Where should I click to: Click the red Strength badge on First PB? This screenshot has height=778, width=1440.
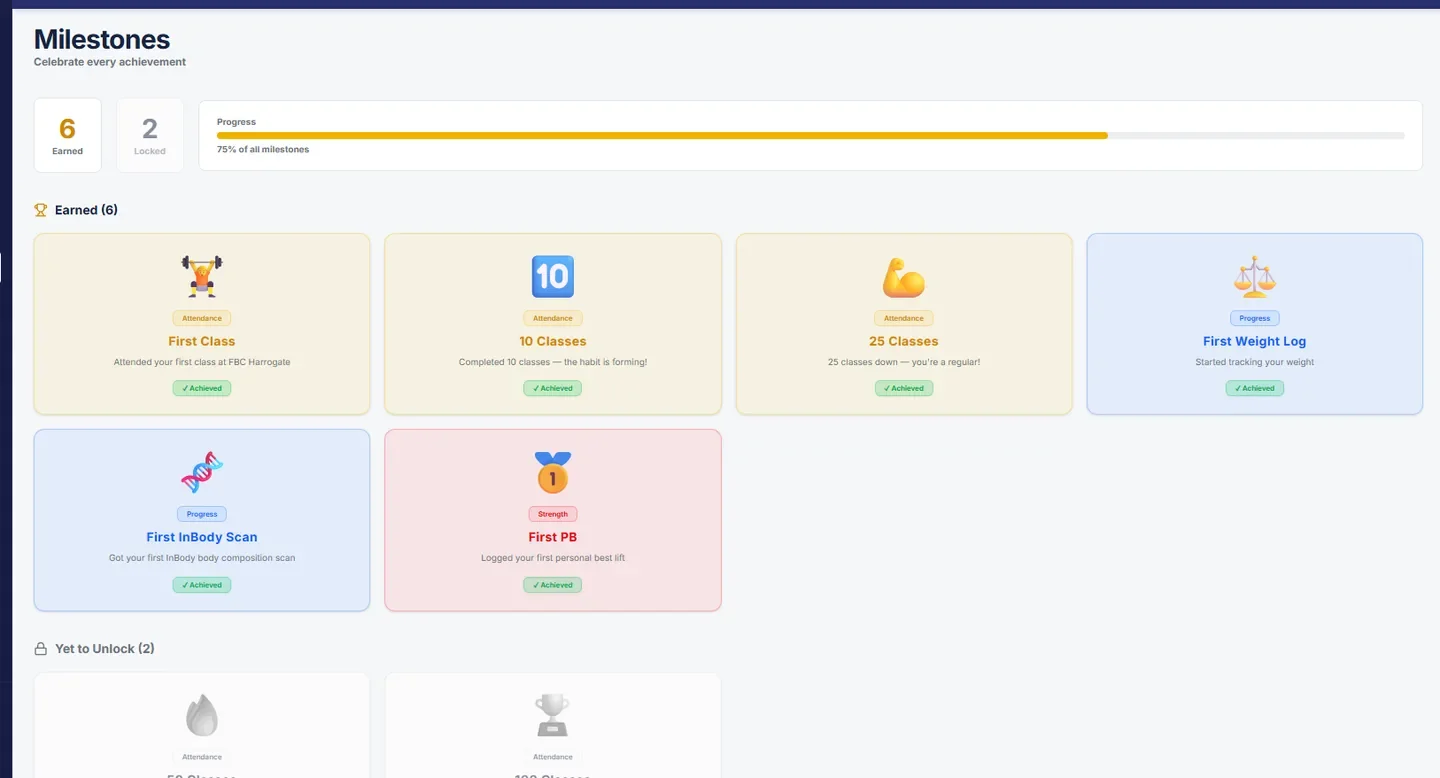[x=553, y=514]
